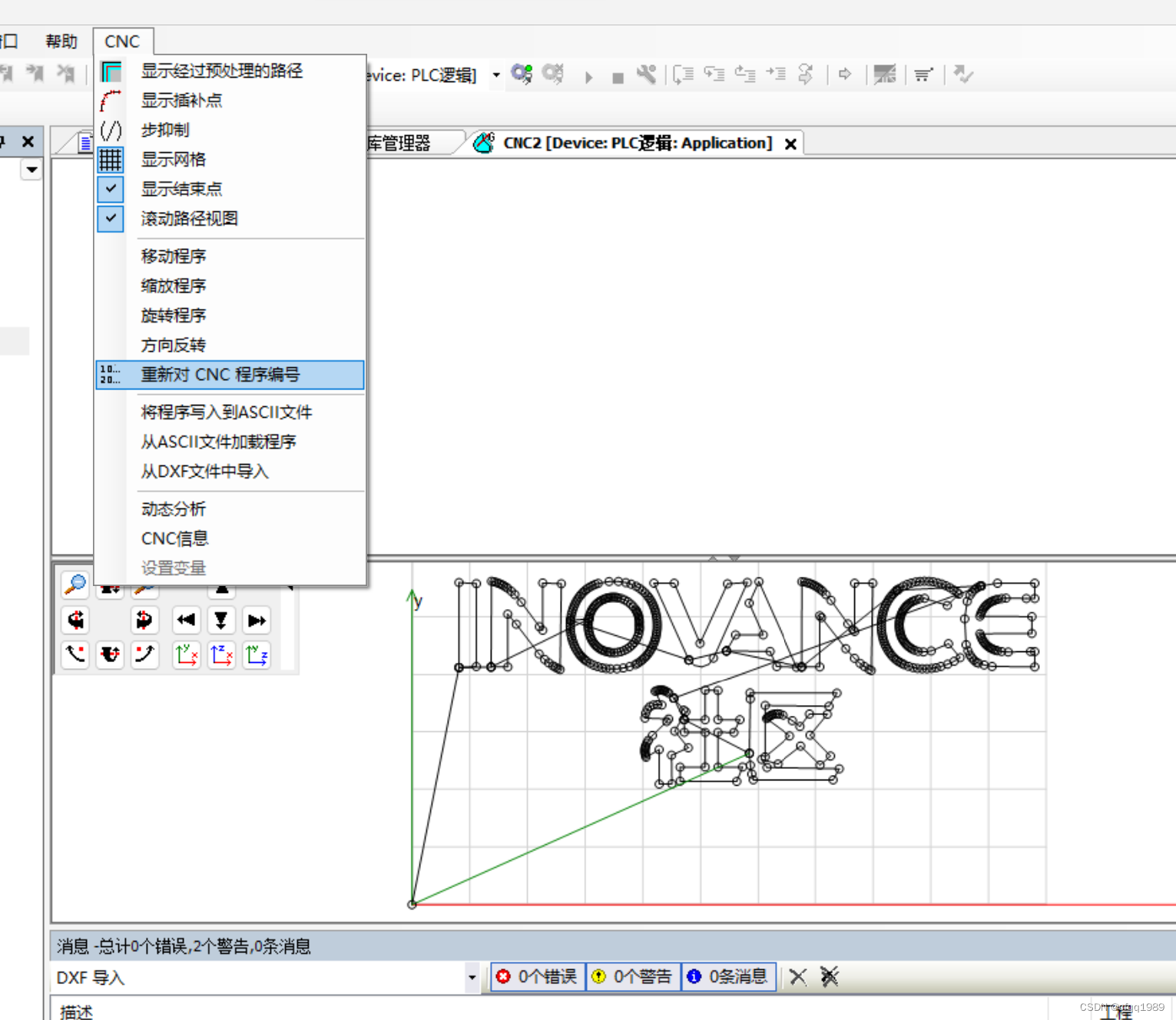Switch to the Y-Z plane view
This screenshot has height=1020, width=1176.
[x=257, y=654]
